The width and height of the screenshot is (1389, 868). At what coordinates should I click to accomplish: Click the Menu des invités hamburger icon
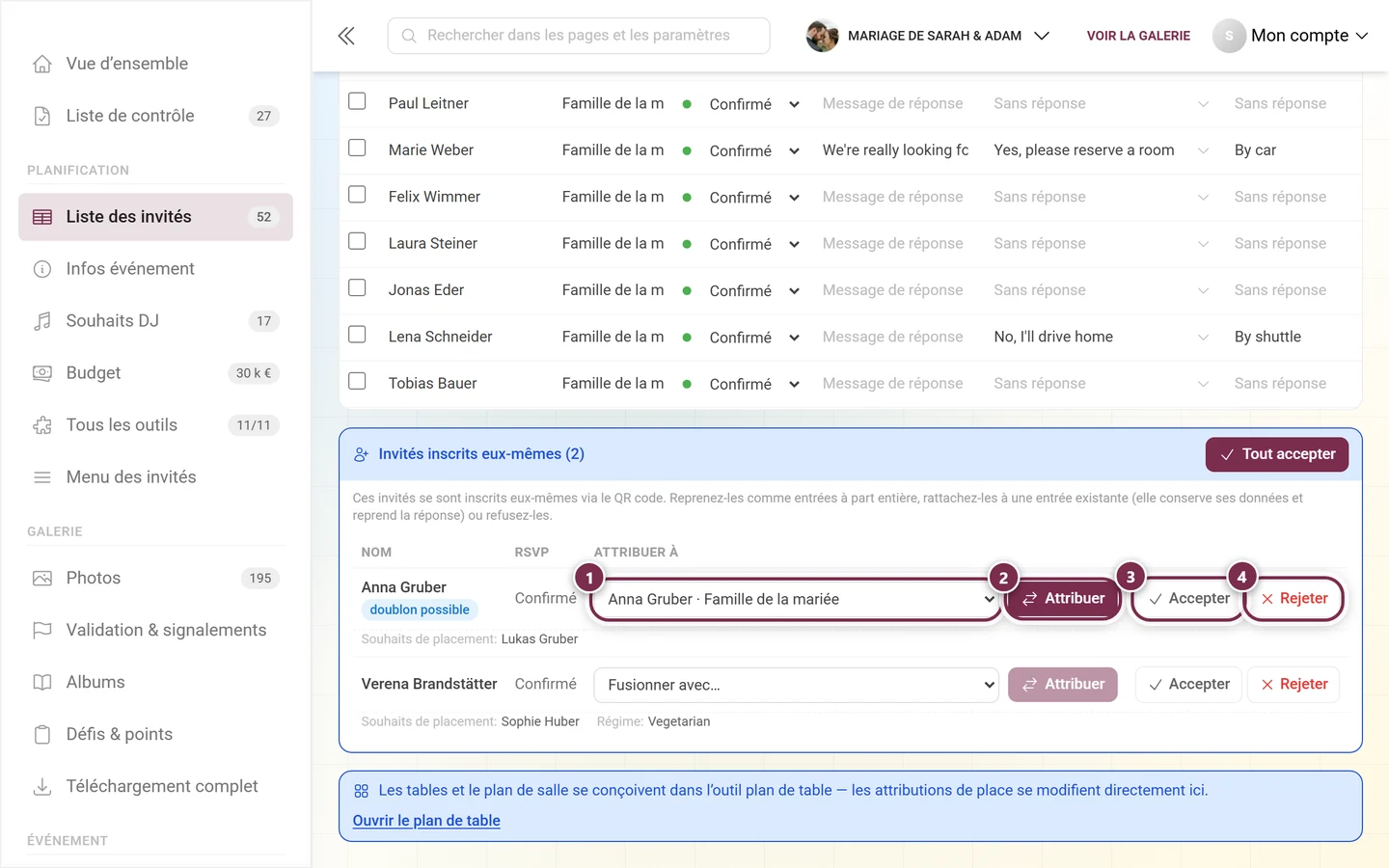tap(42, 477)
